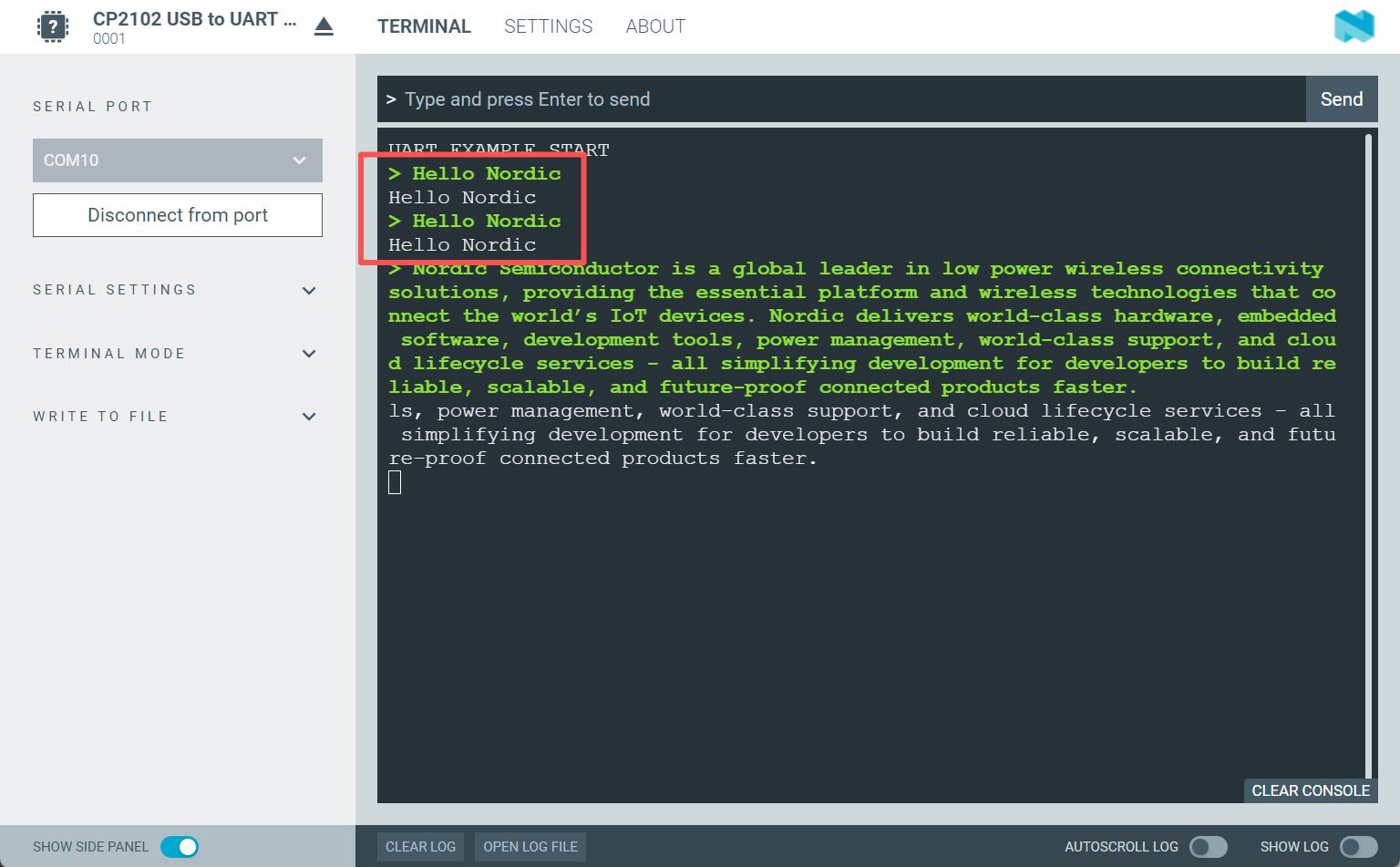Open the log file
Image resolution: width=1400 pixels, height=867 pixels.
[530, 847]
